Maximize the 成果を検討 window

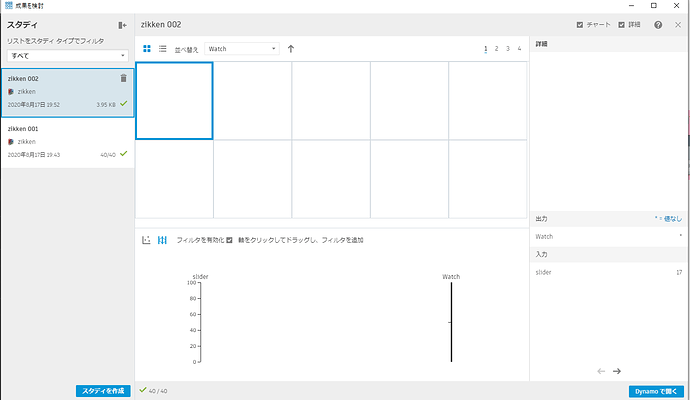(x=653, y=6)
